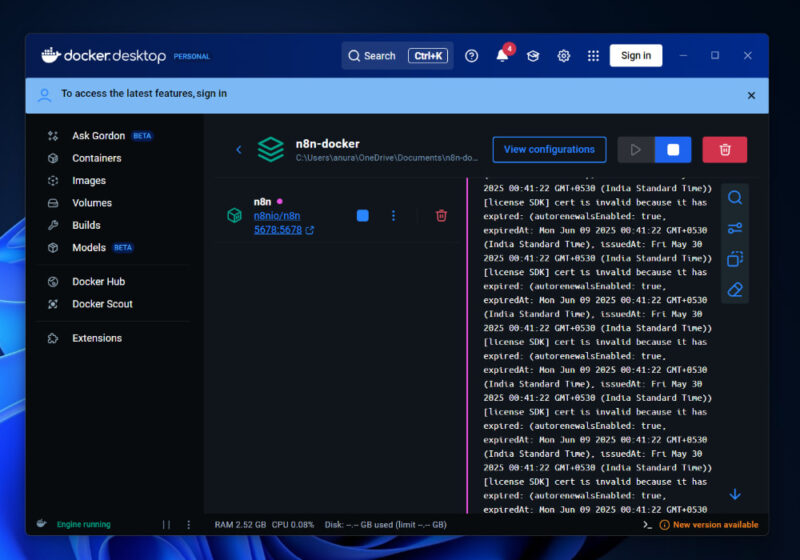Stop the n8n-docker stack
The image size is (800, 560).
coord(673,149)
